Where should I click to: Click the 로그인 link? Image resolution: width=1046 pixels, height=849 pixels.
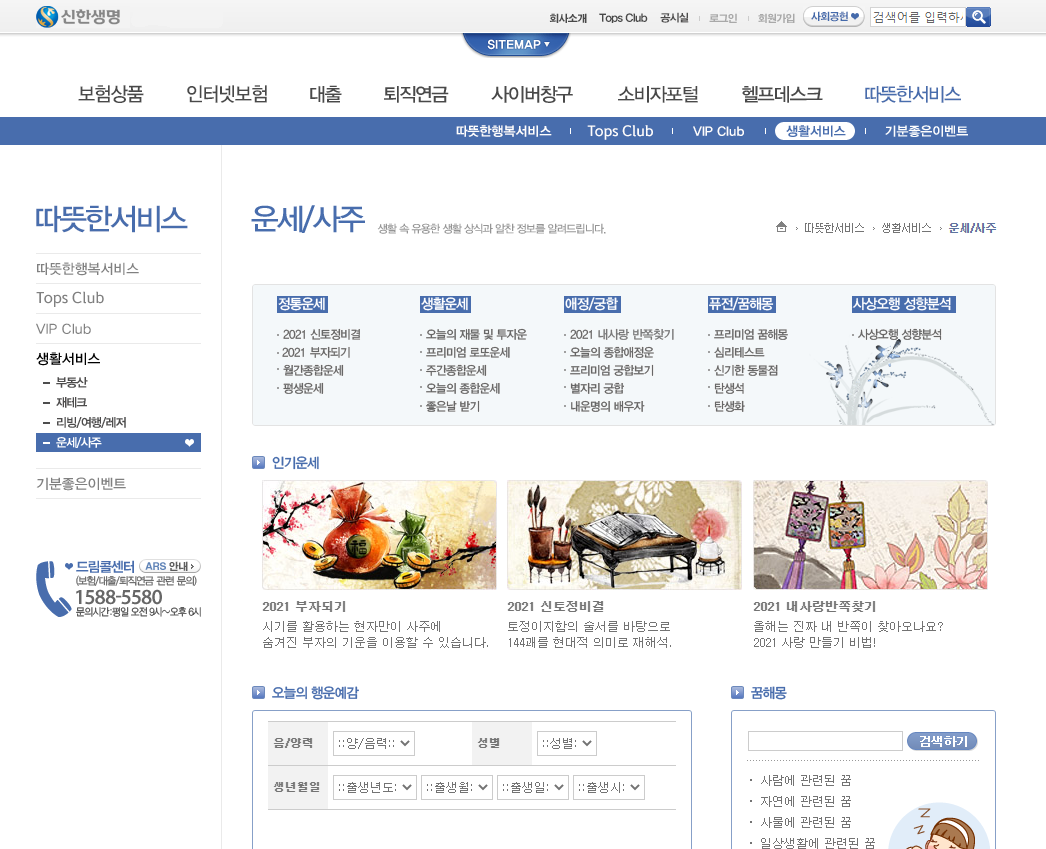coord(722,18)
